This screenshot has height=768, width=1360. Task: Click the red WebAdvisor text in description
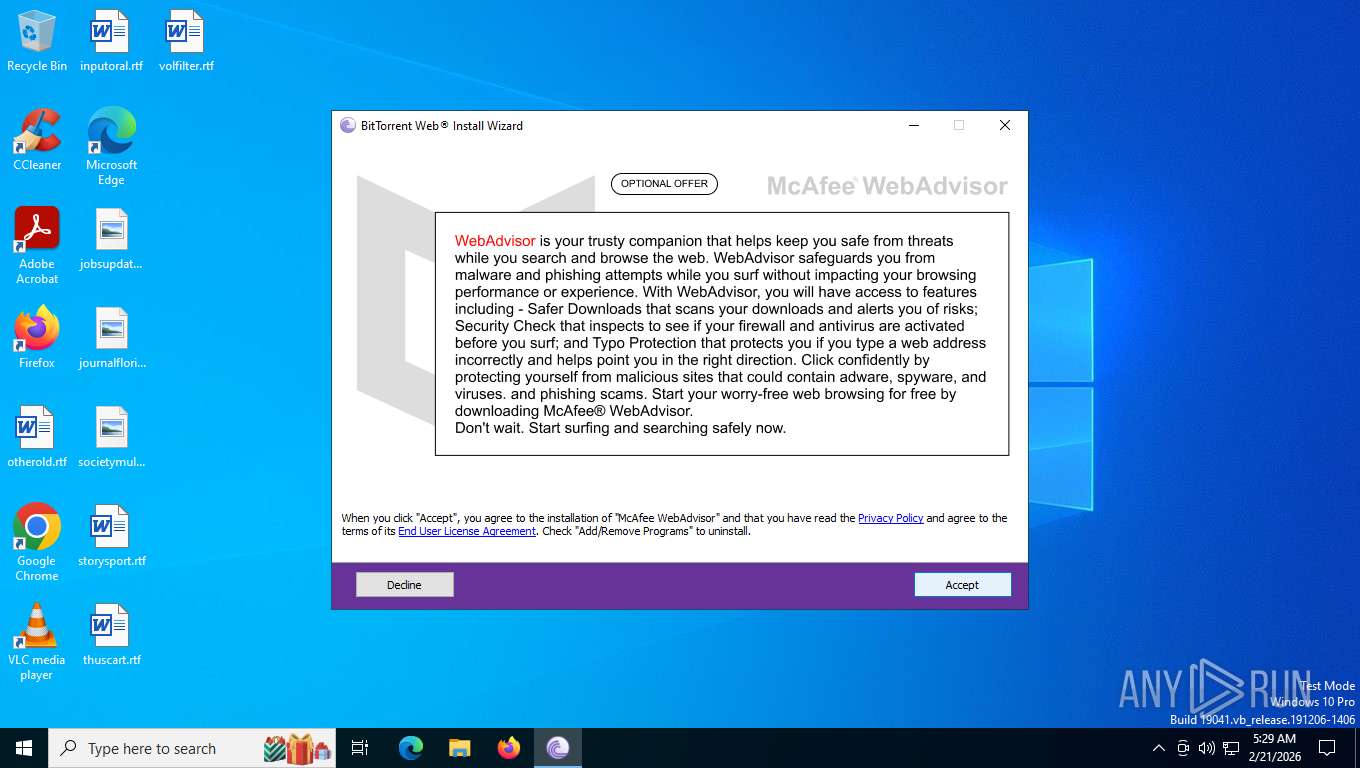tap(495, 241)
